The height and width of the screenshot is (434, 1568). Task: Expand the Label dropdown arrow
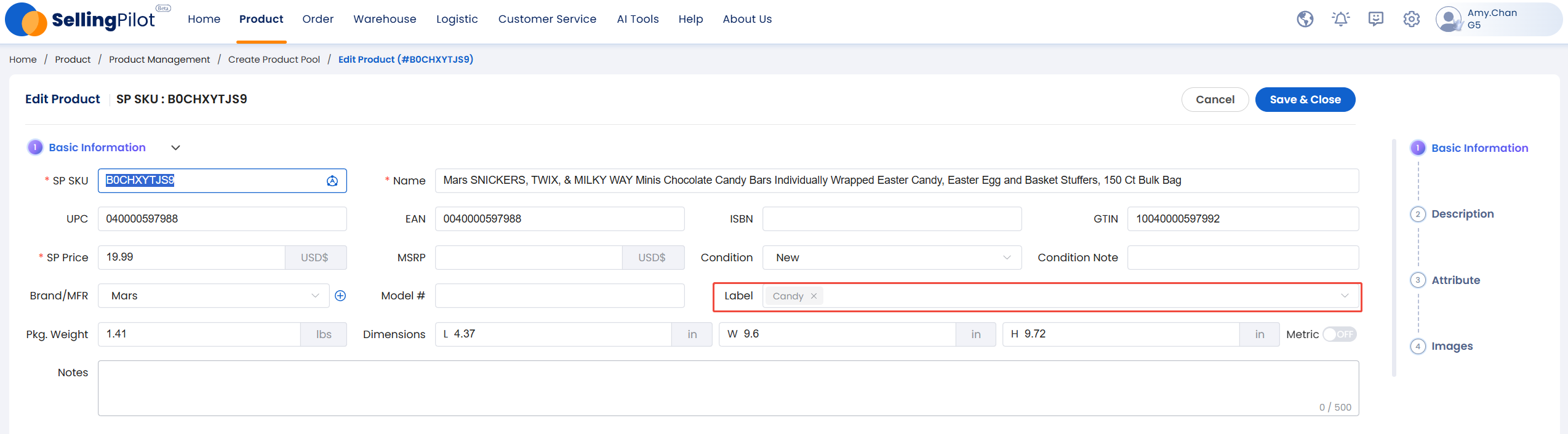[1345, 296]
